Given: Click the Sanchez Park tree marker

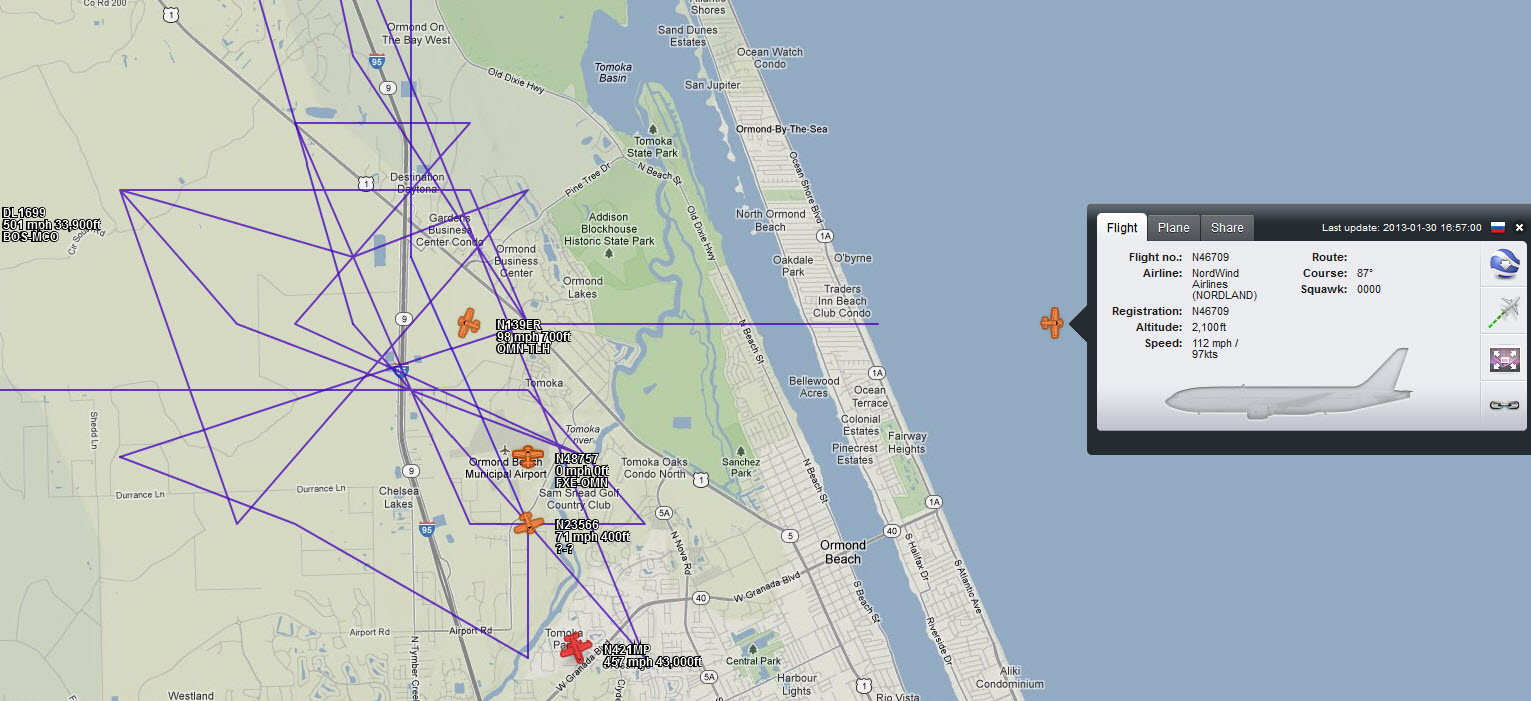Looking at the screenshot, I should pyautogui.click(x=741, y=450).
